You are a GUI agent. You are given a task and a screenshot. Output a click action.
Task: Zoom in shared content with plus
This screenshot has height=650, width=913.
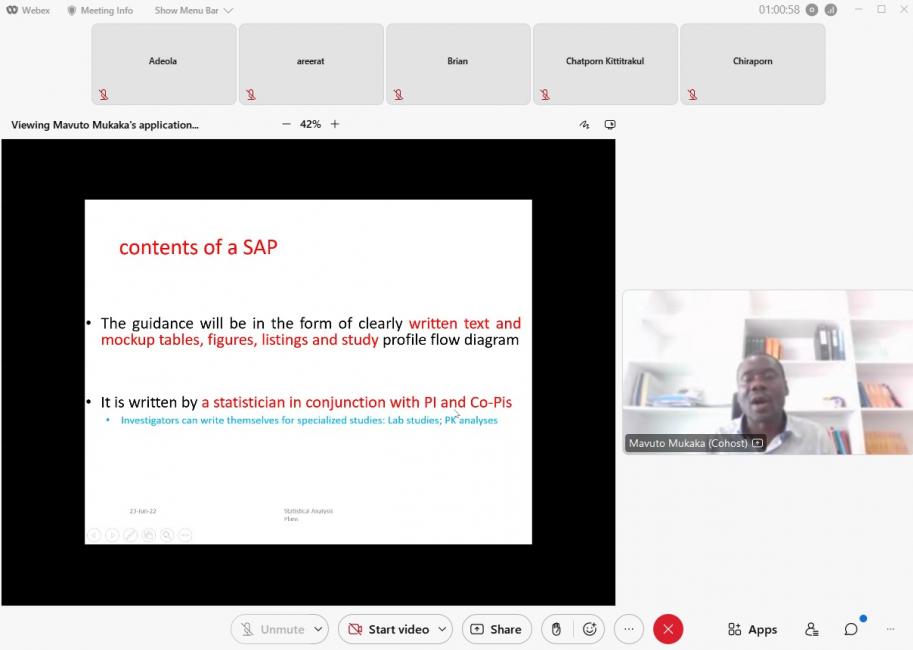(x=335, y=124)
